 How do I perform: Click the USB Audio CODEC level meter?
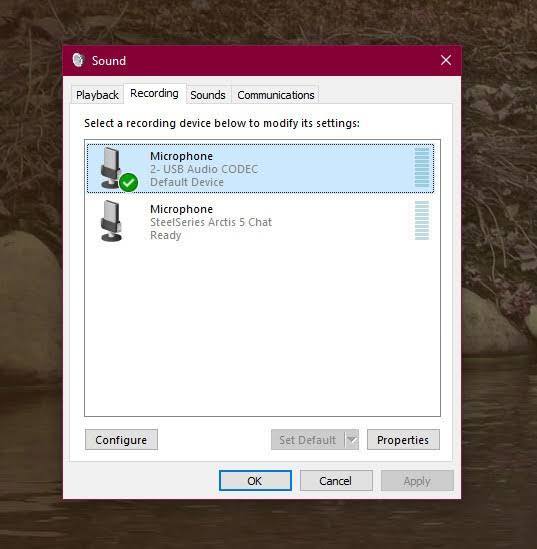421,168
